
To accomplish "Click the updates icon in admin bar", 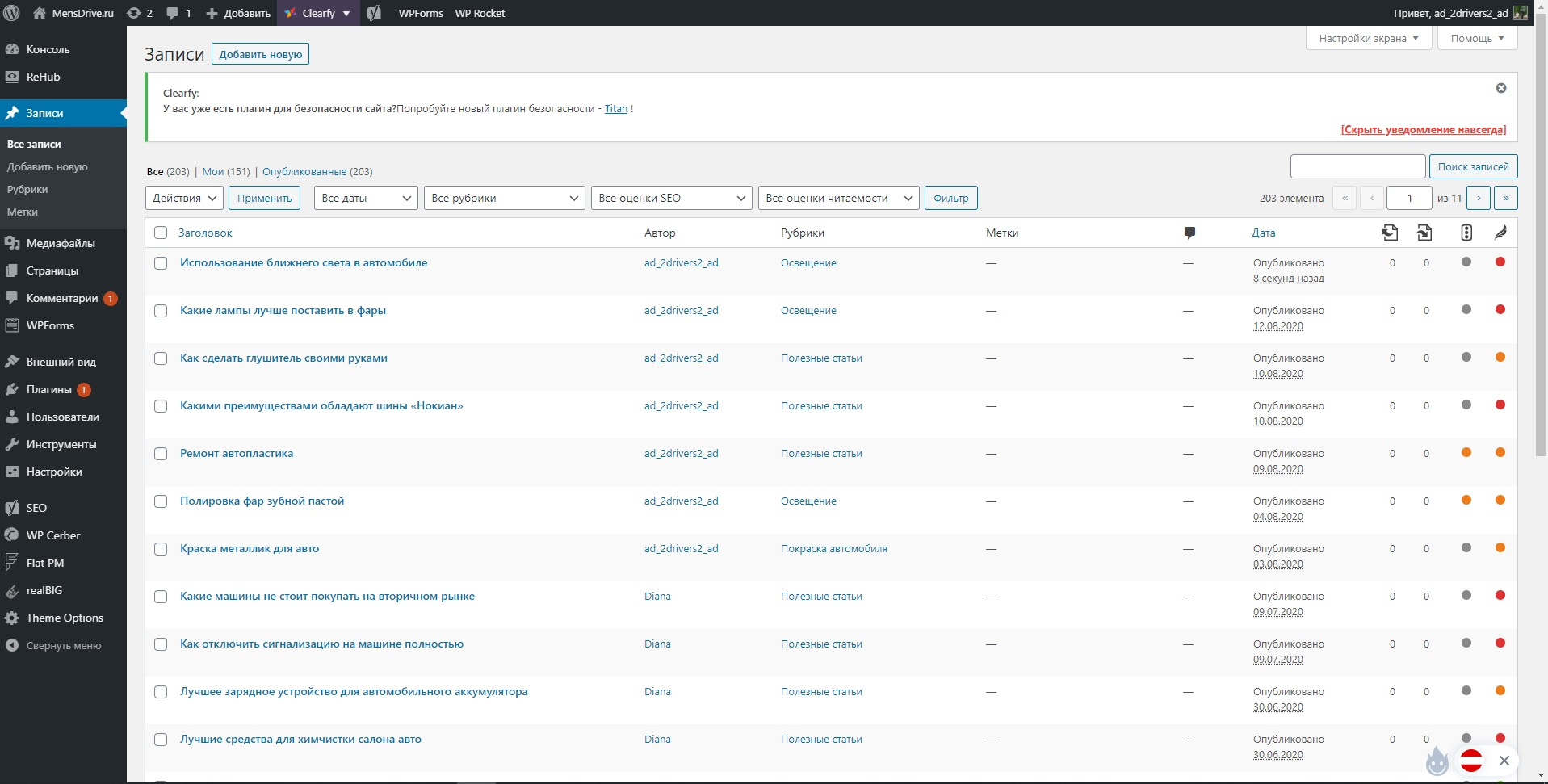I will [140, 13].
